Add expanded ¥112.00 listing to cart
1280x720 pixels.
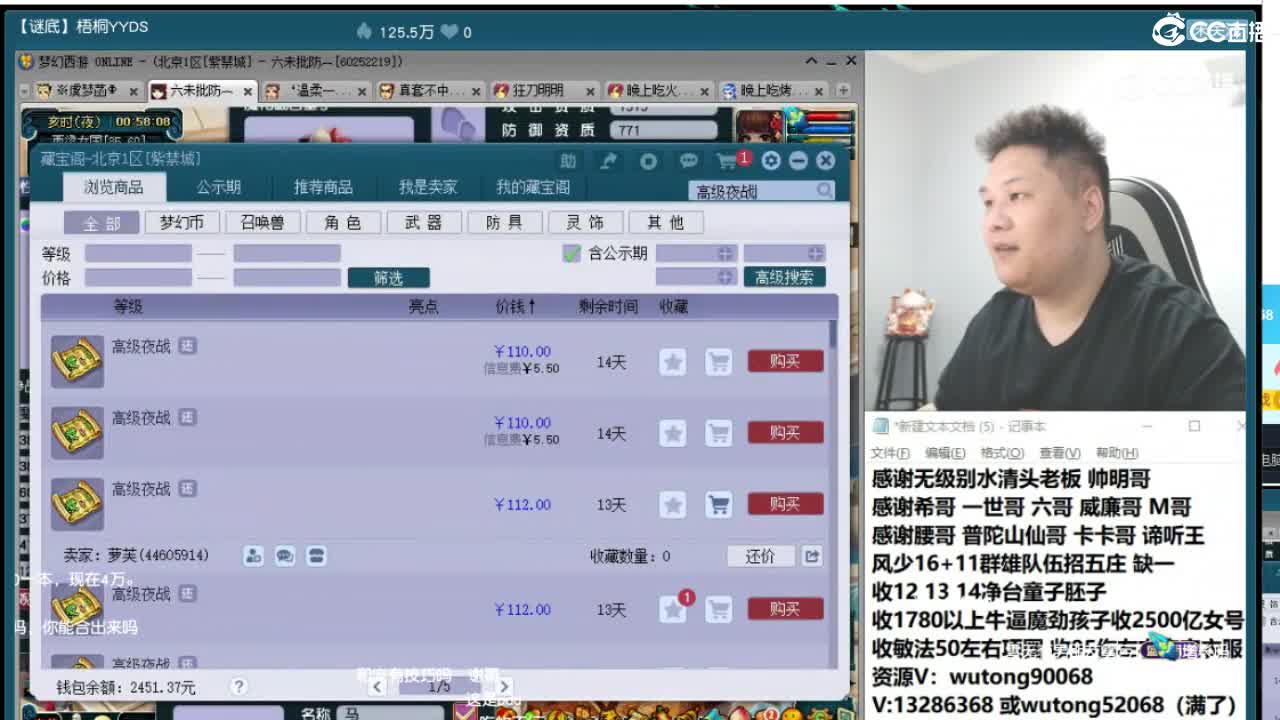coord(718,504)
